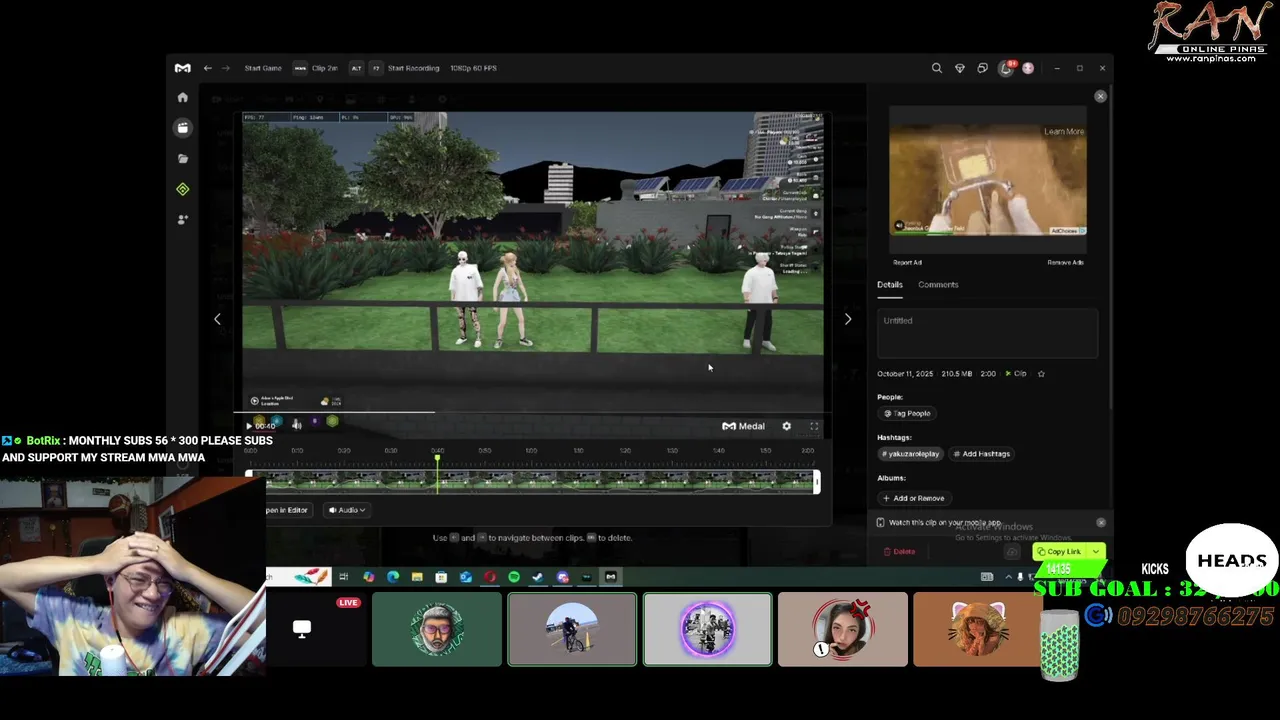The width and height of the screenshot is (1280, 720).
Task: Toggle fullscreen in the video player
Action: (x=814, y=426)
